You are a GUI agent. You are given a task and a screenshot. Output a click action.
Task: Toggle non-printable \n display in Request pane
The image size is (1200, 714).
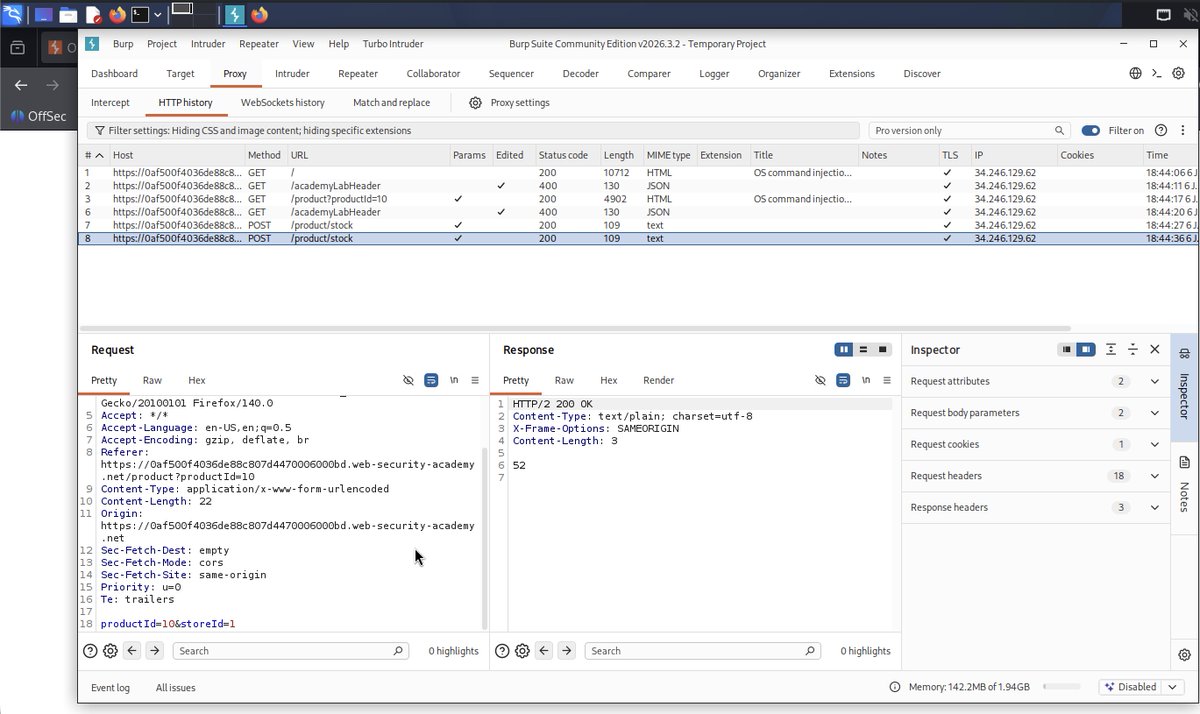454,380
